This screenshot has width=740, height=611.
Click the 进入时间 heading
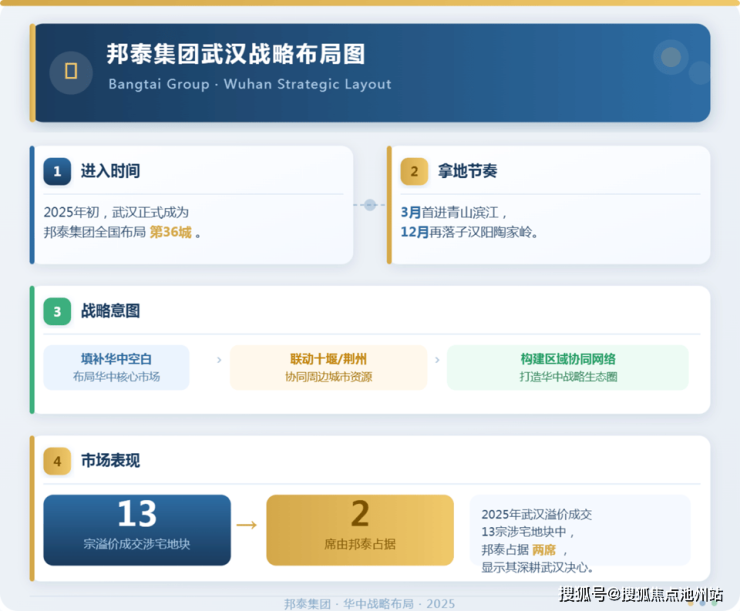coord(110,171)
